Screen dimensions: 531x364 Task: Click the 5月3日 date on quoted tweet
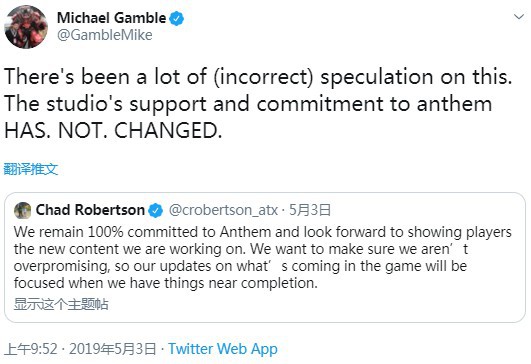(310, 210)
